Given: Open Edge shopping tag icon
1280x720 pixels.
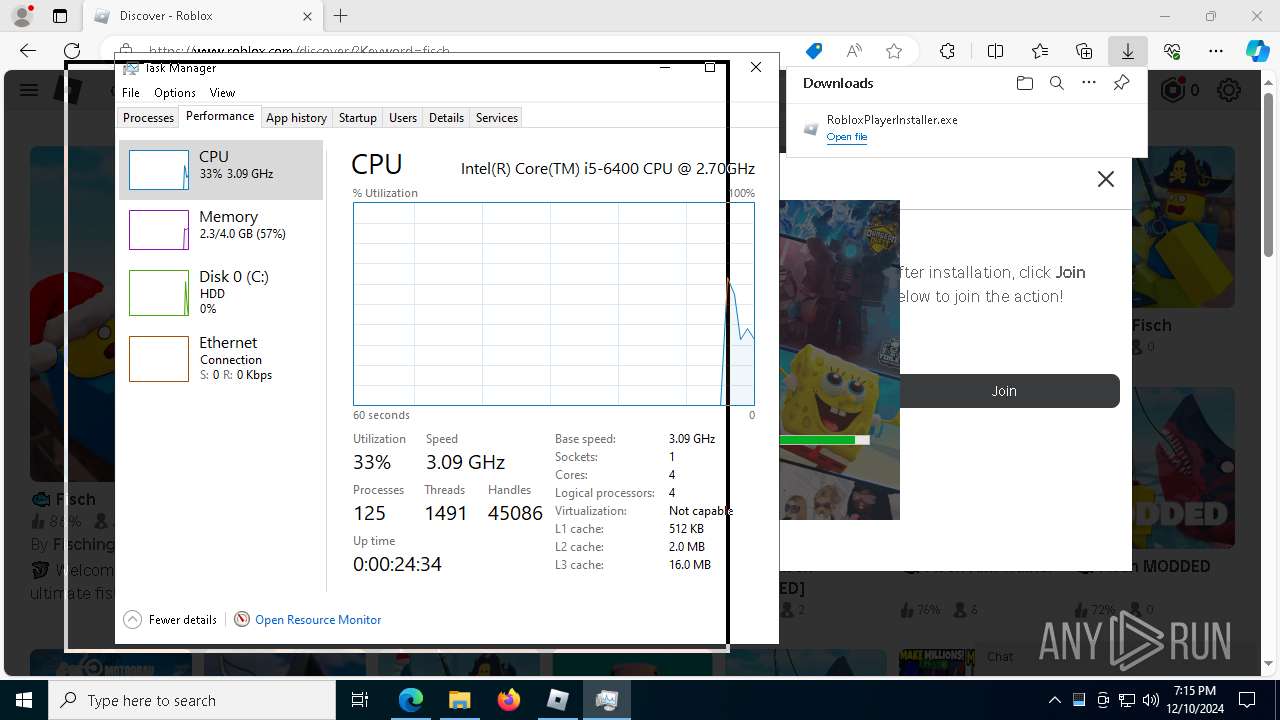Looking at the screenshot, I should [x=814, y=51].
